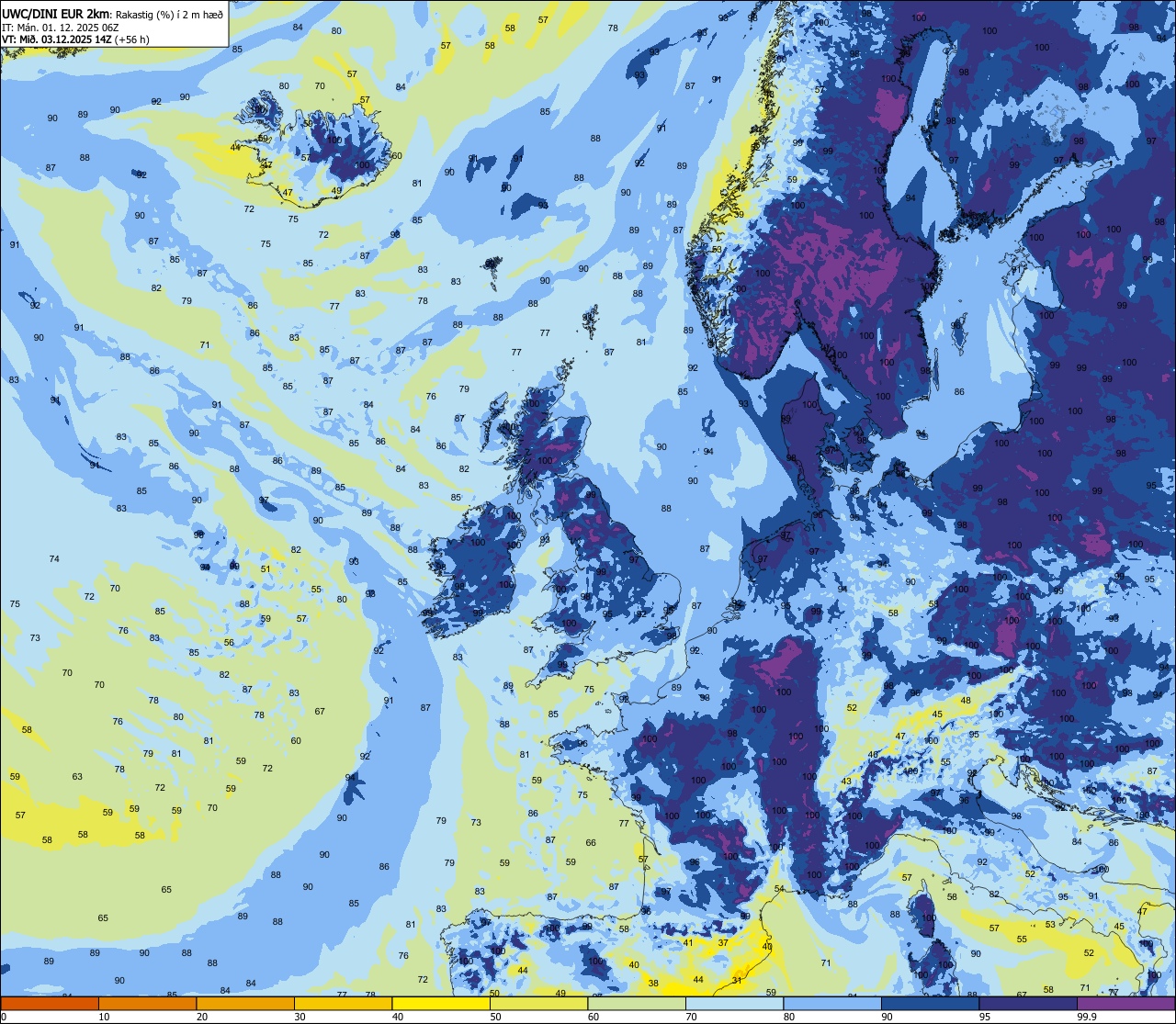The height and width of the screenshot is (1024, 1176).
Task: Click the 95–99.9 navy legend swatch
Action: [1028, 1003]
